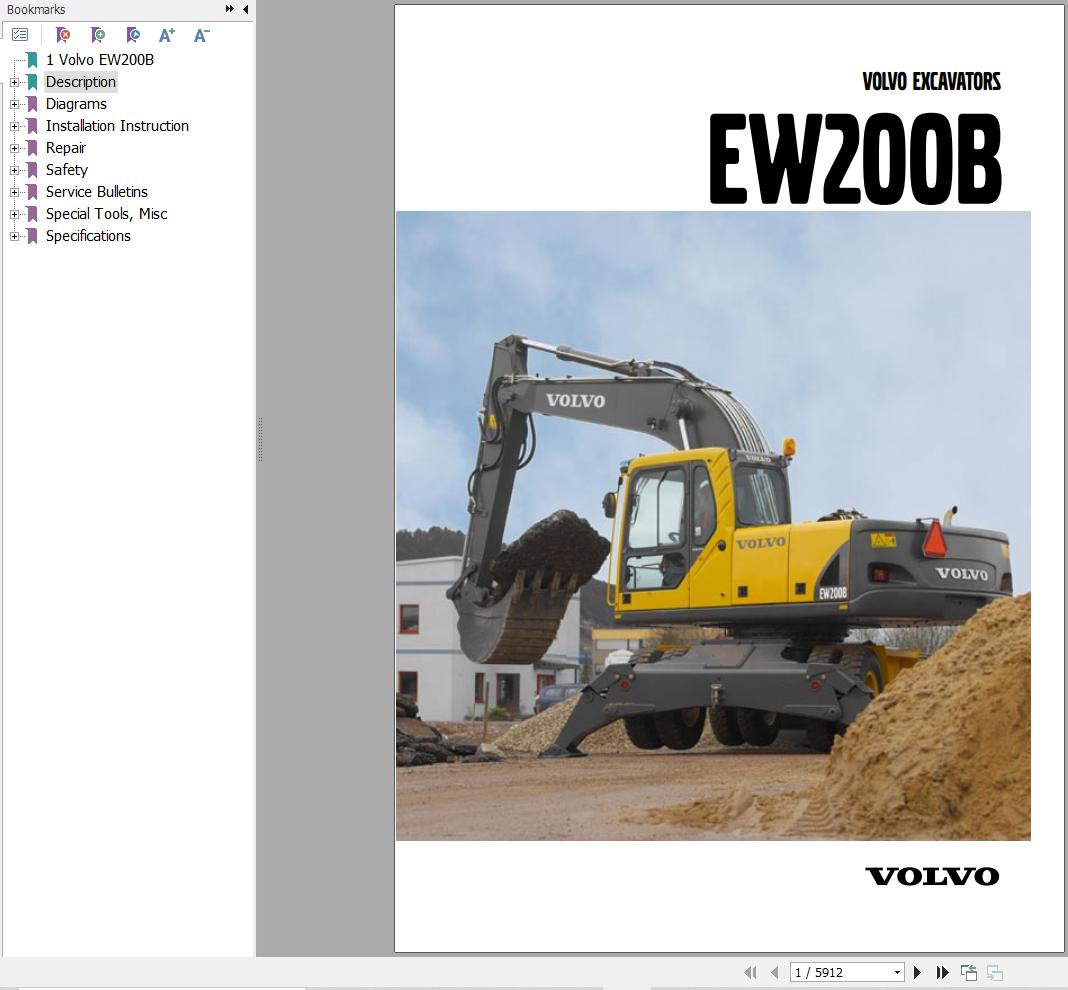This screenshot has width=1068, height=990.
Task: Go to the next page
Action: [x=917, y=972]
